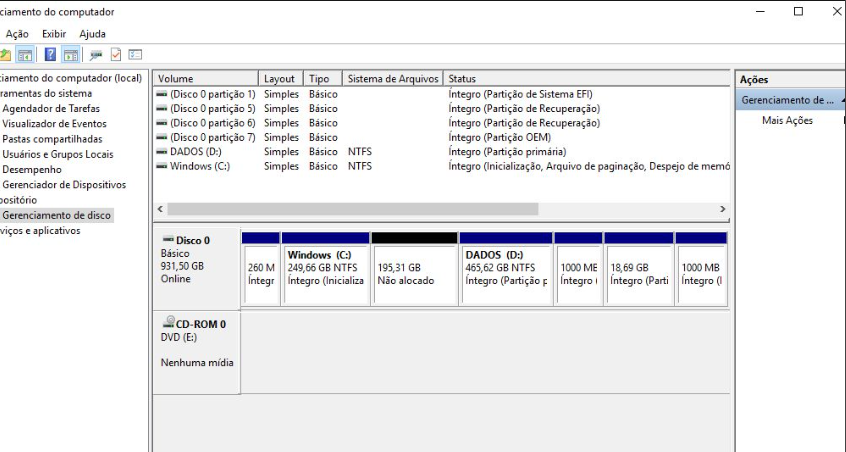Viewport: 846px width, 452px height.
Task: Click the horizontal scrollbar thumb of volume list
Action: [352, 209]
